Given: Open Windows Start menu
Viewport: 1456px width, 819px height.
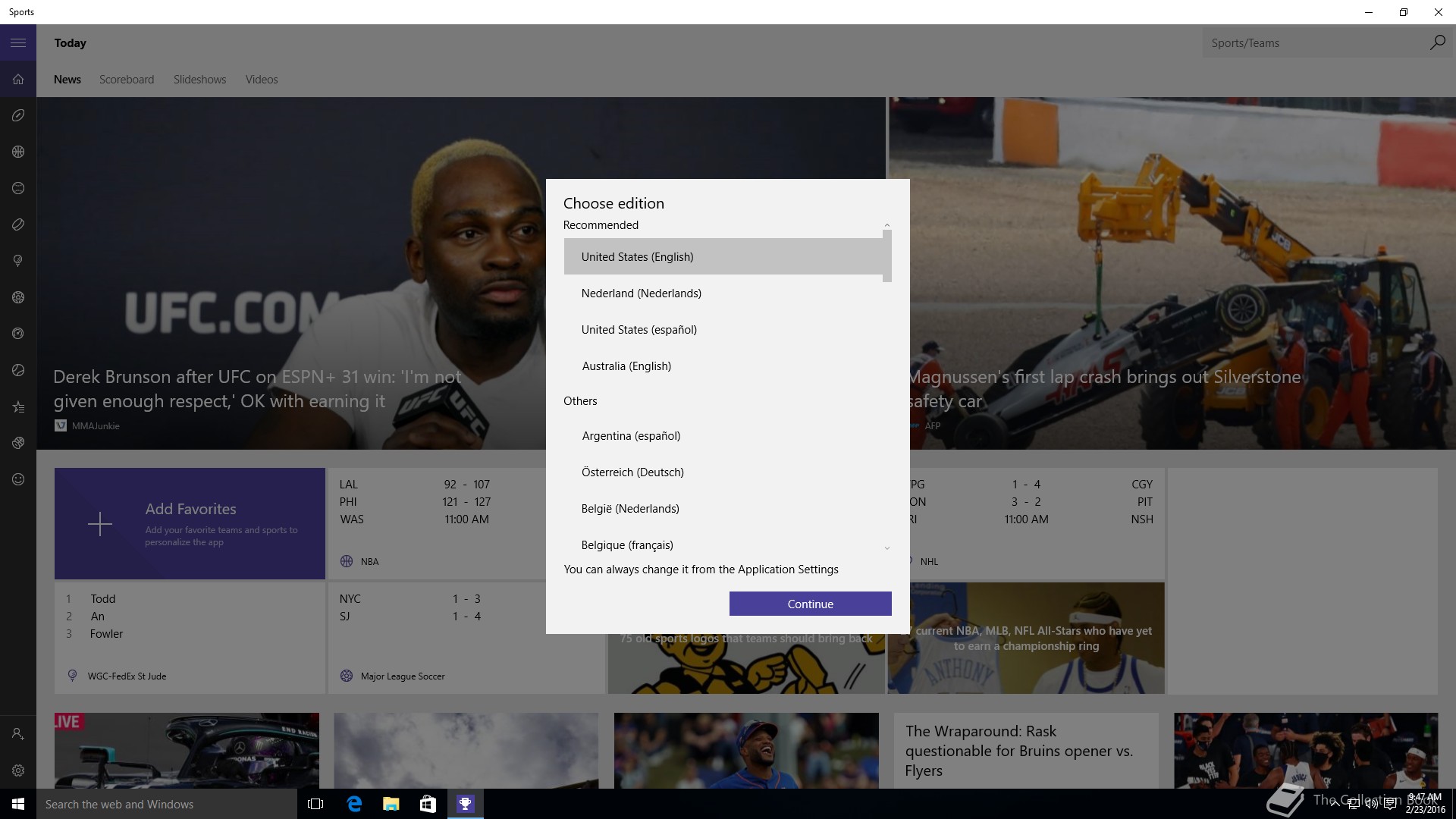Looking at the screenshot, I should click(x=18, y=804).
